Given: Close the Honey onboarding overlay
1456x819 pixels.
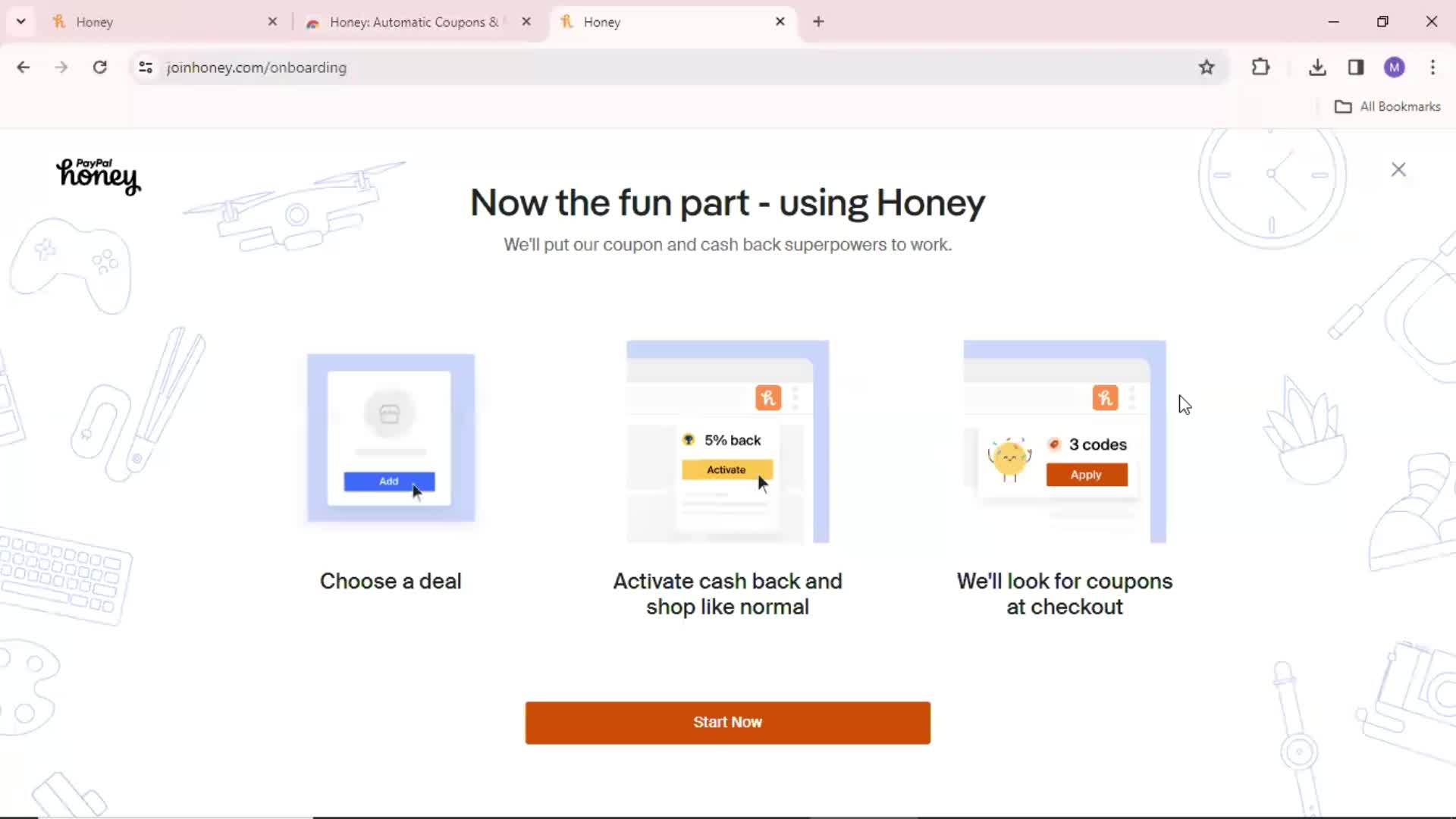Looking at the screenshot, I should (1398, 170).
